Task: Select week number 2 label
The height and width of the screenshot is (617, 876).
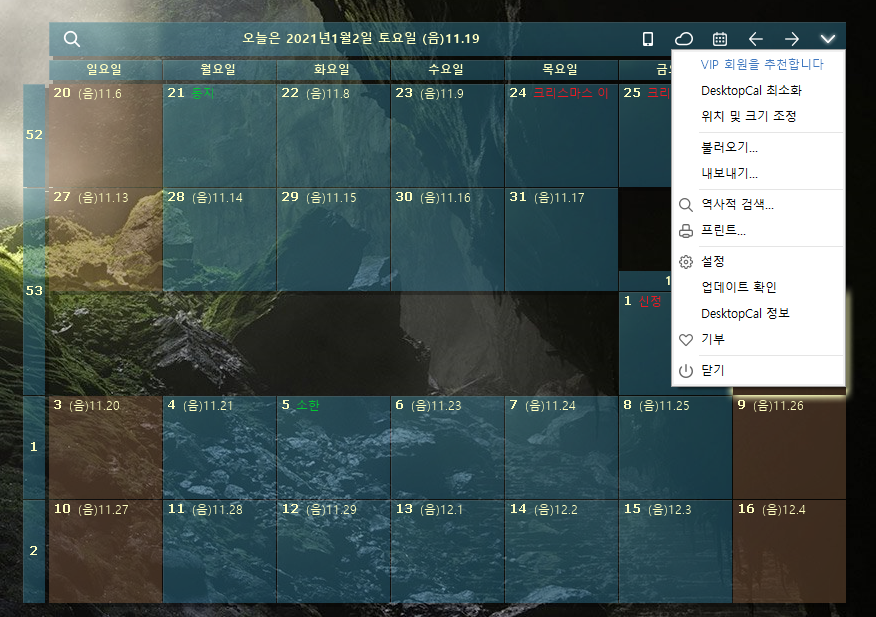Action: point(34,550)
